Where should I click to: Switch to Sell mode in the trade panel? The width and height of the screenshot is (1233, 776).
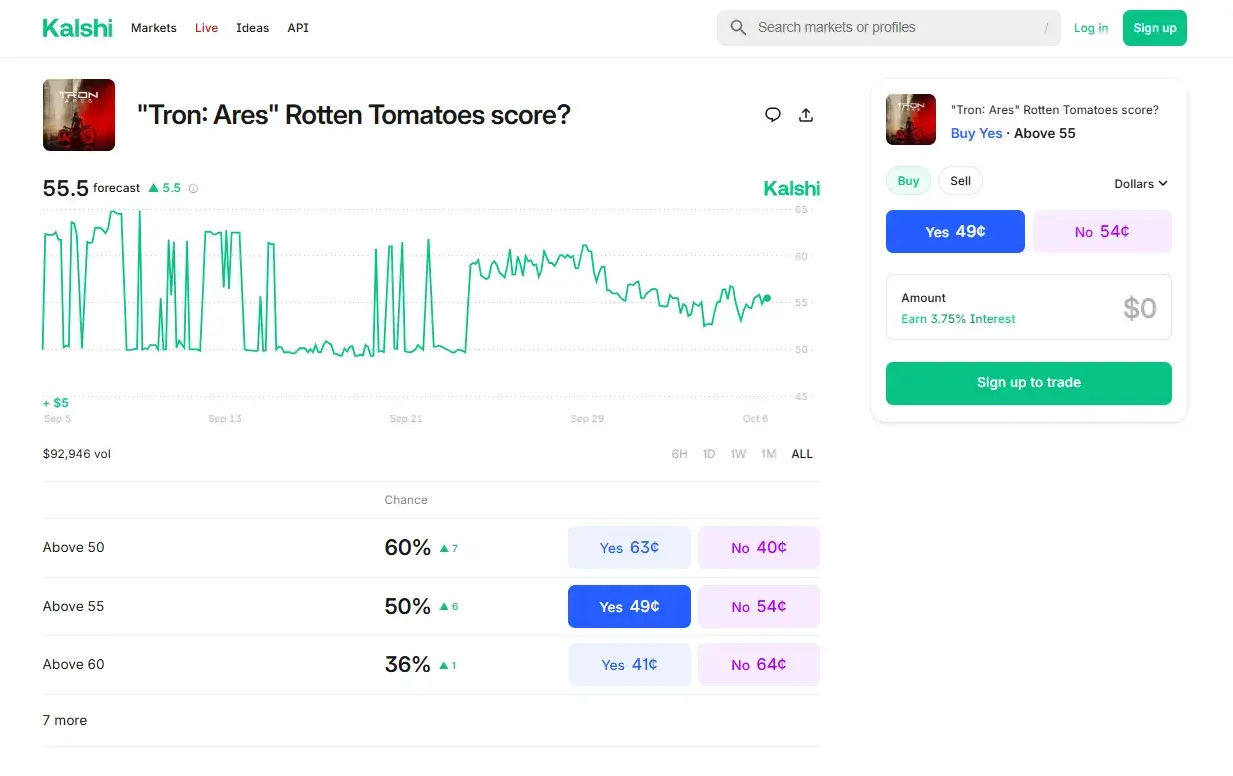tap(960, 181)
